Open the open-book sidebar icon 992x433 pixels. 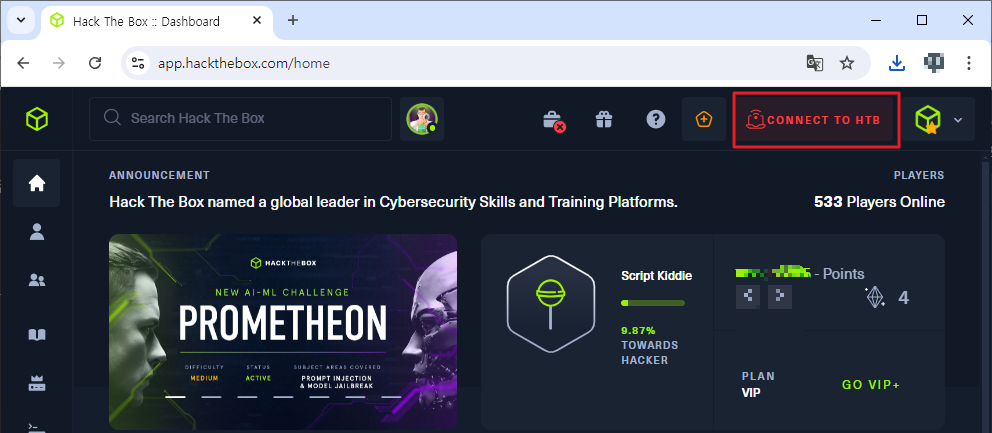[x=37, y=335]
